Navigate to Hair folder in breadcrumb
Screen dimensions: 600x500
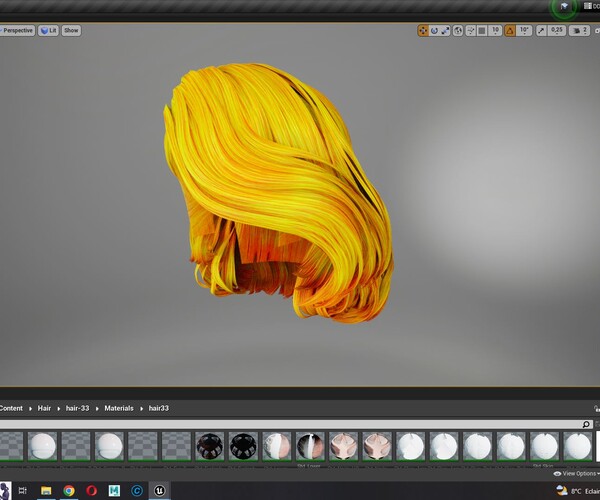point(44,408)
